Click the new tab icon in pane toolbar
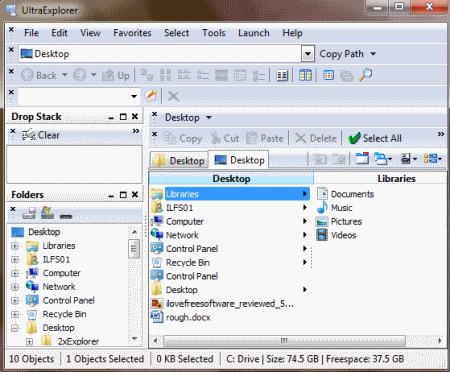 point(362,159)
